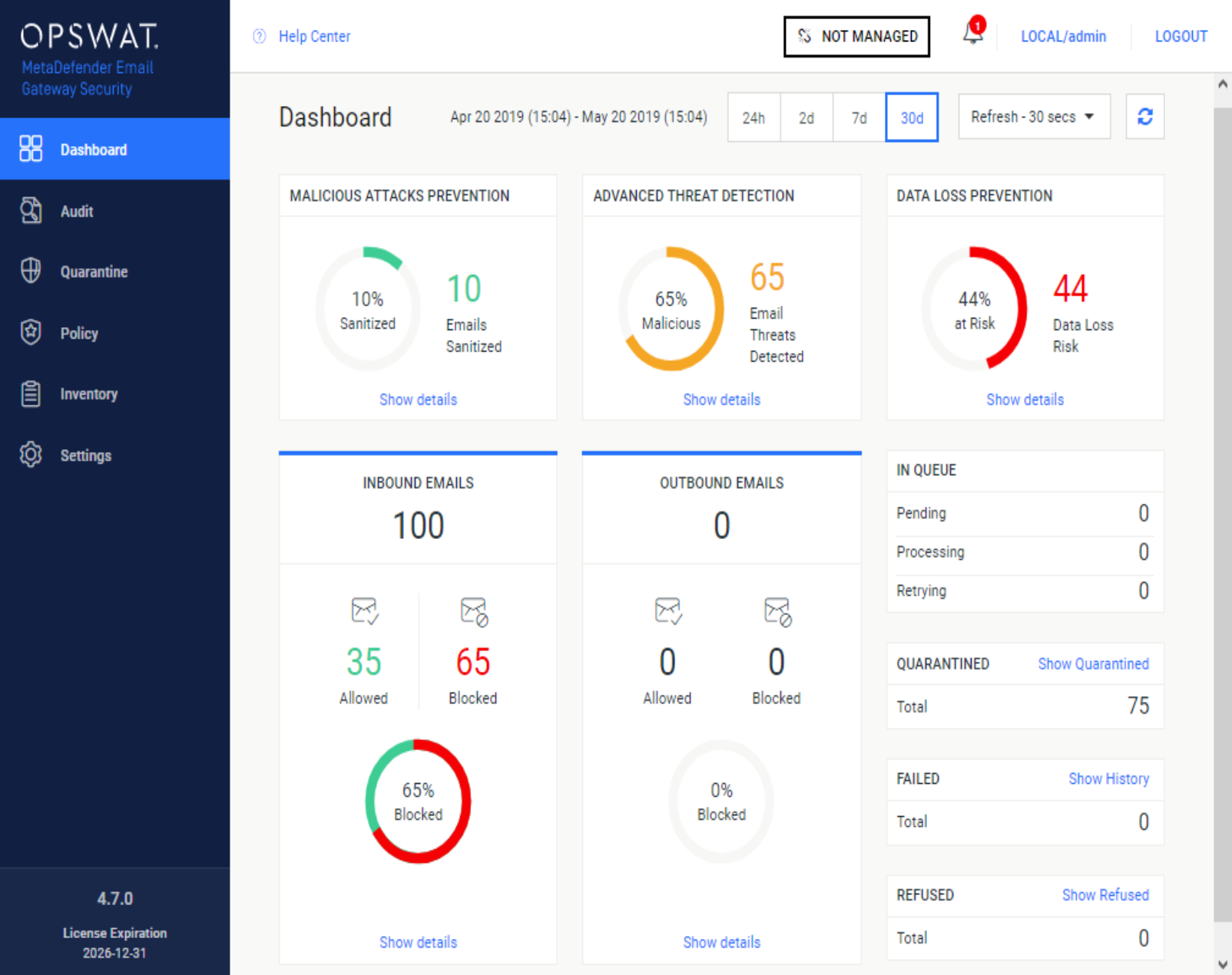Click version number 4.7.0
Screen dimensions: 1232x975
point(114,898)
